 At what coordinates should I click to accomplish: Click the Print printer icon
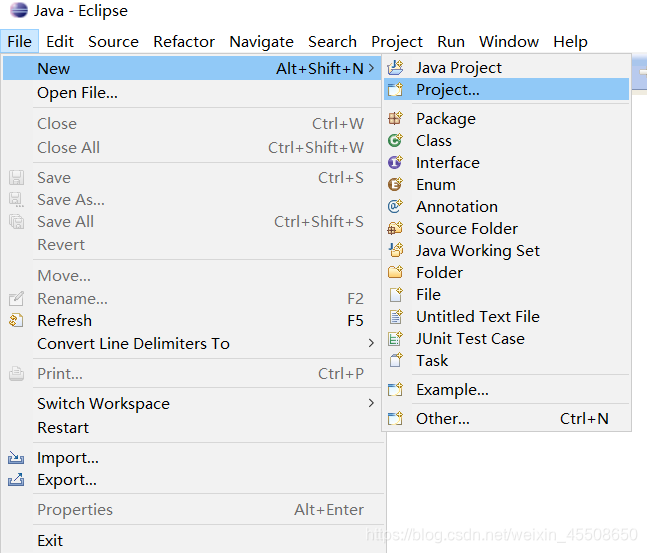tap(16, 373)
